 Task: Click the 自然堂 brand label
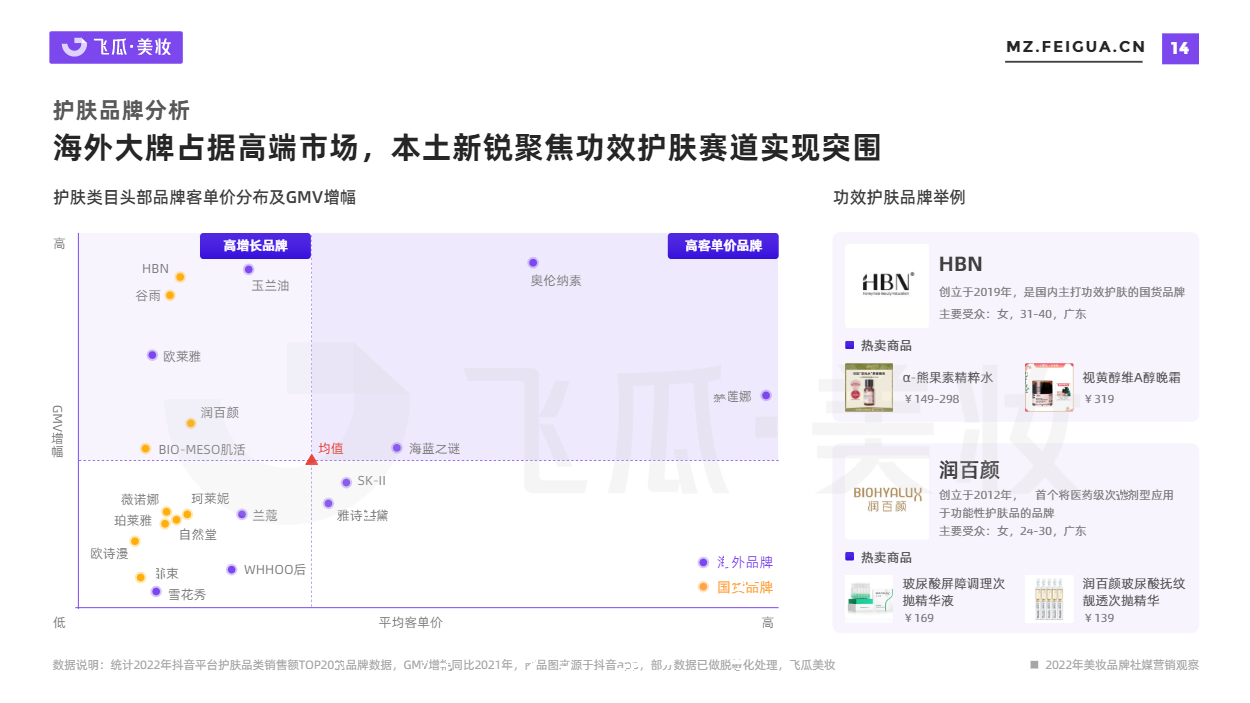click(x=198, y=535)
